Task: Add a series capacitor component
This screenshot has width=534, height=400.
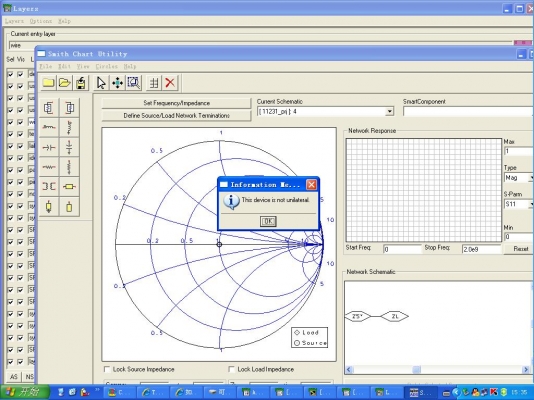Action: 49,147
